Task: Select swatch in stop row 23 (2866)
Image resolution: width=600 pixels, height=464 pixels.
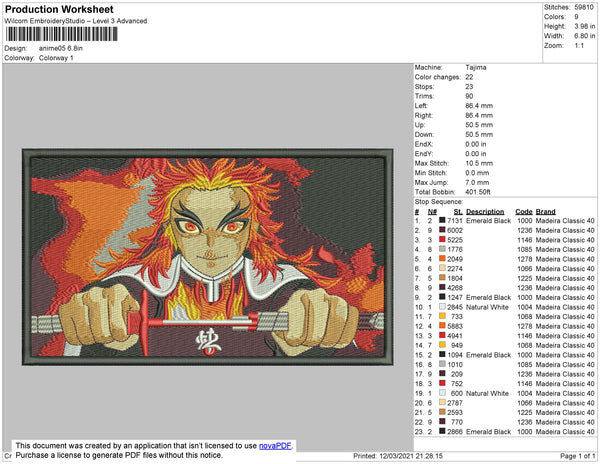Action: click(x=442, y=431)
